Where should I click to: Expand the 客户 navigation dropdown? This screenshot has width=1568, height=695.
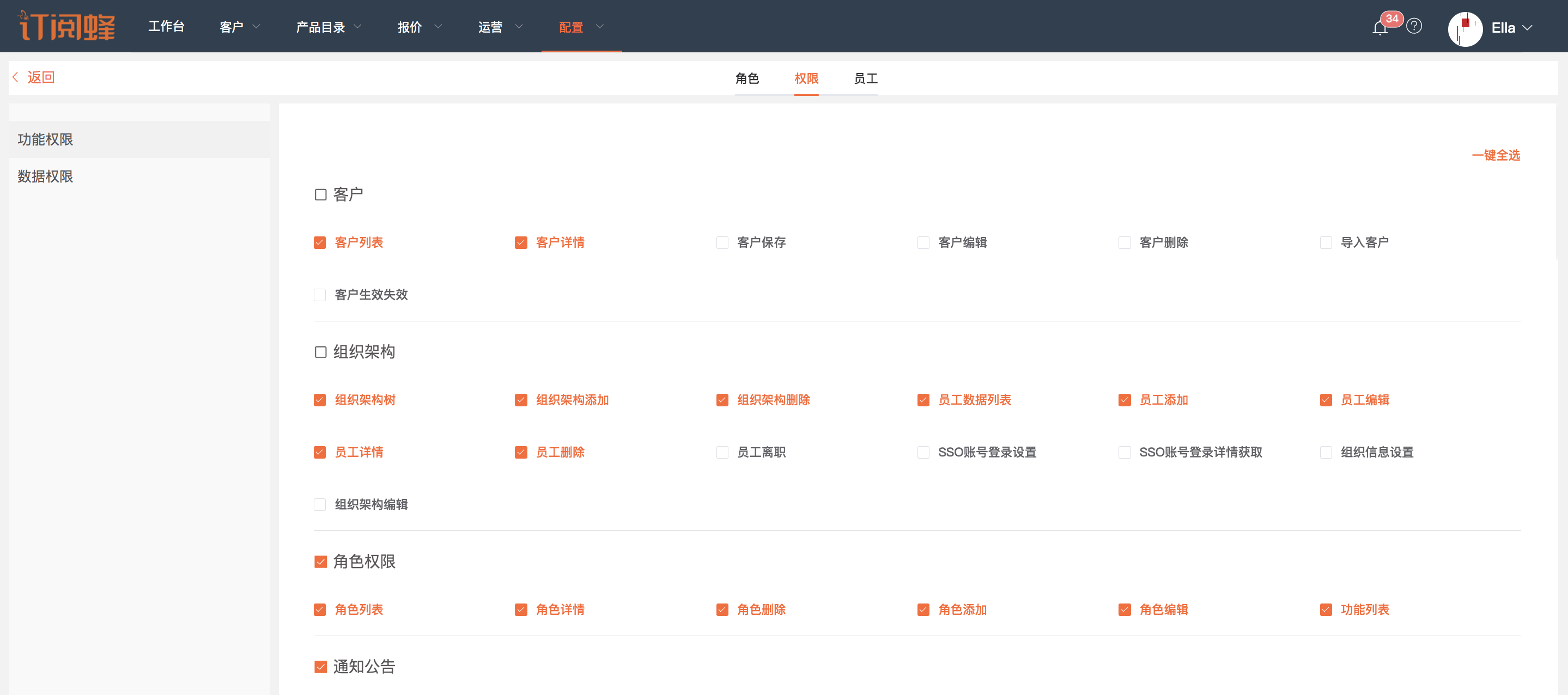click(240, 27)
